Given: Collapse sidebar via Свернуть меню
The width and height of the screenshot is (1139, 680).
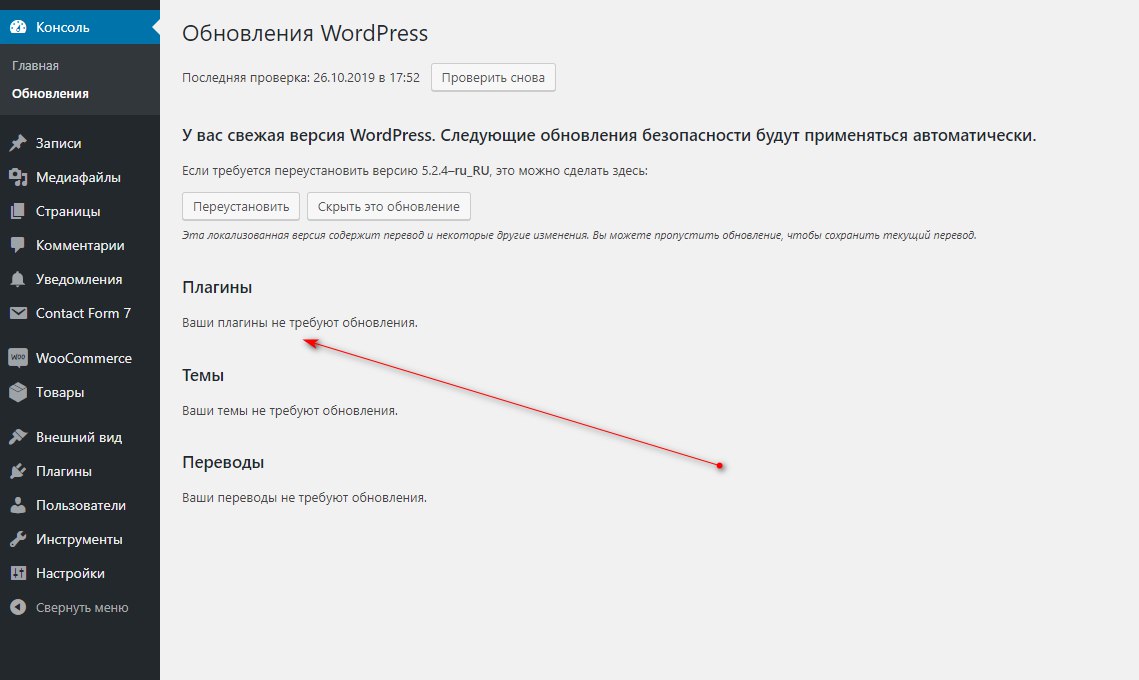Looking at the screenshot, I should pos(80,607).
